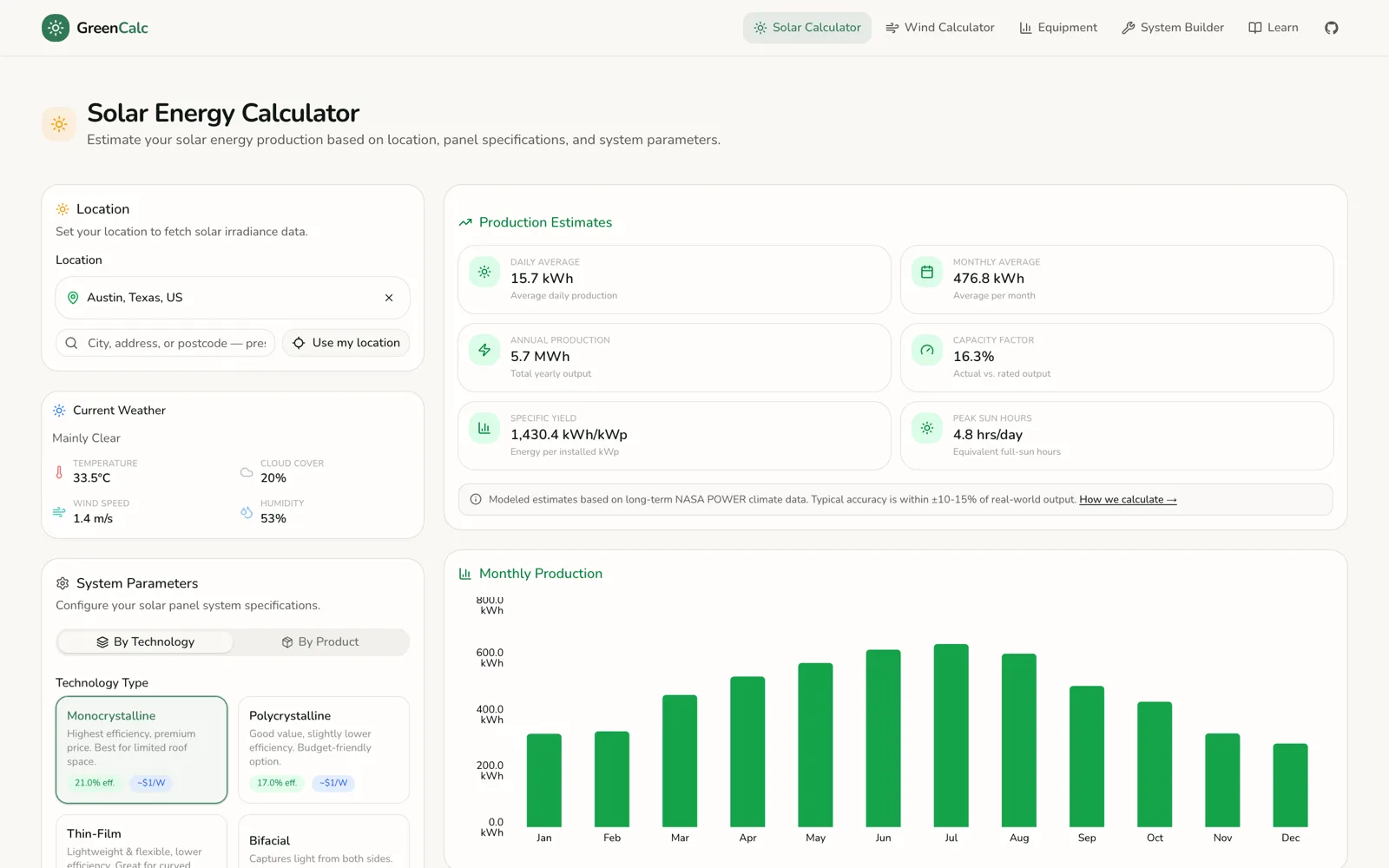Select the By Technology toggle
Screen dimensions: 1389x868
(145, 642)
